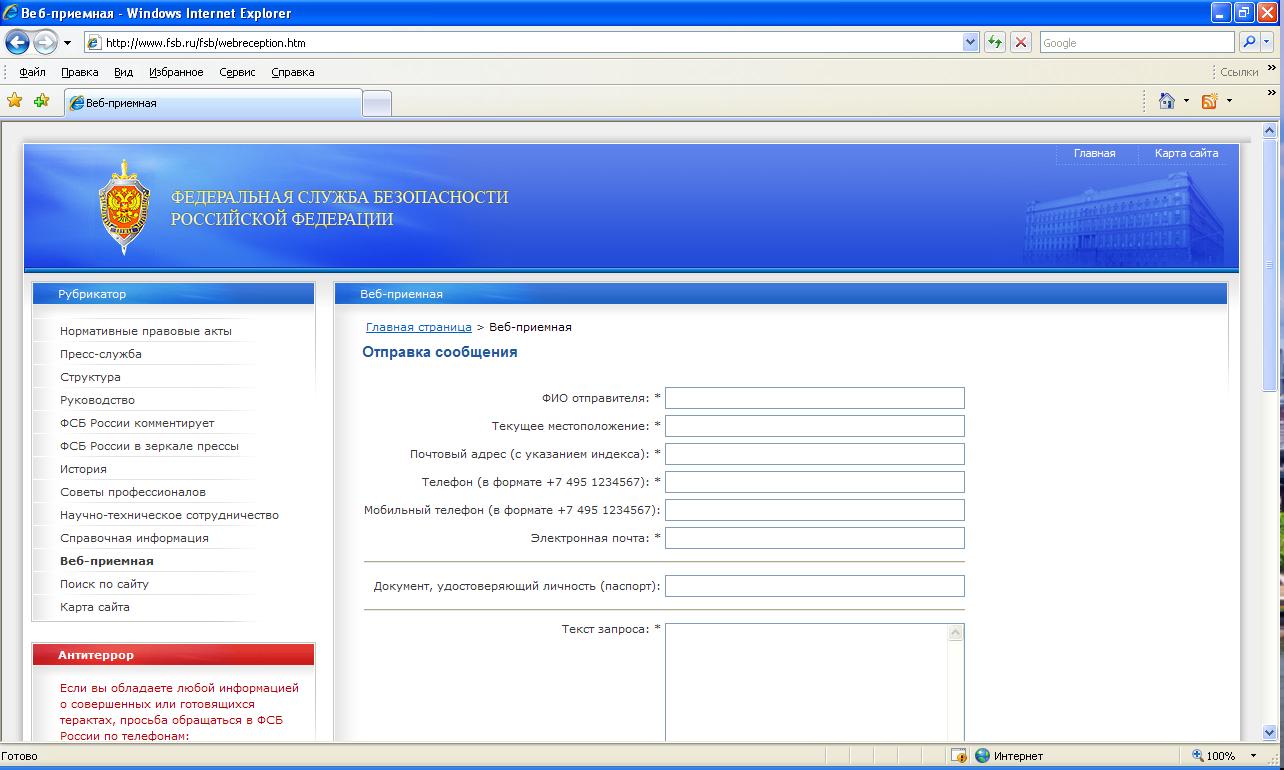Click the RSS feeds icon
Screen dimensions: 1284x770
click(x=1209, y=101)
